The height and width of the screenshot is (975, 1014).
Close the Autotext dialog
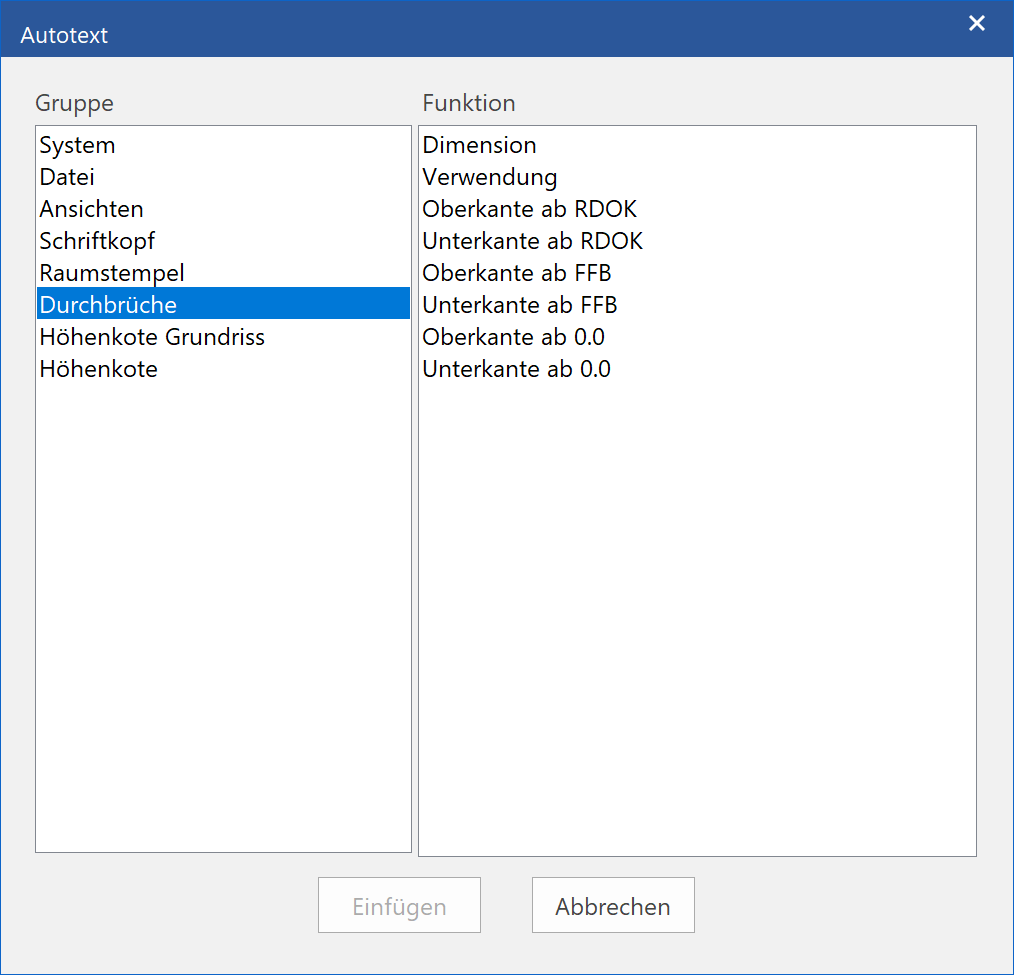tap(976, 23)
